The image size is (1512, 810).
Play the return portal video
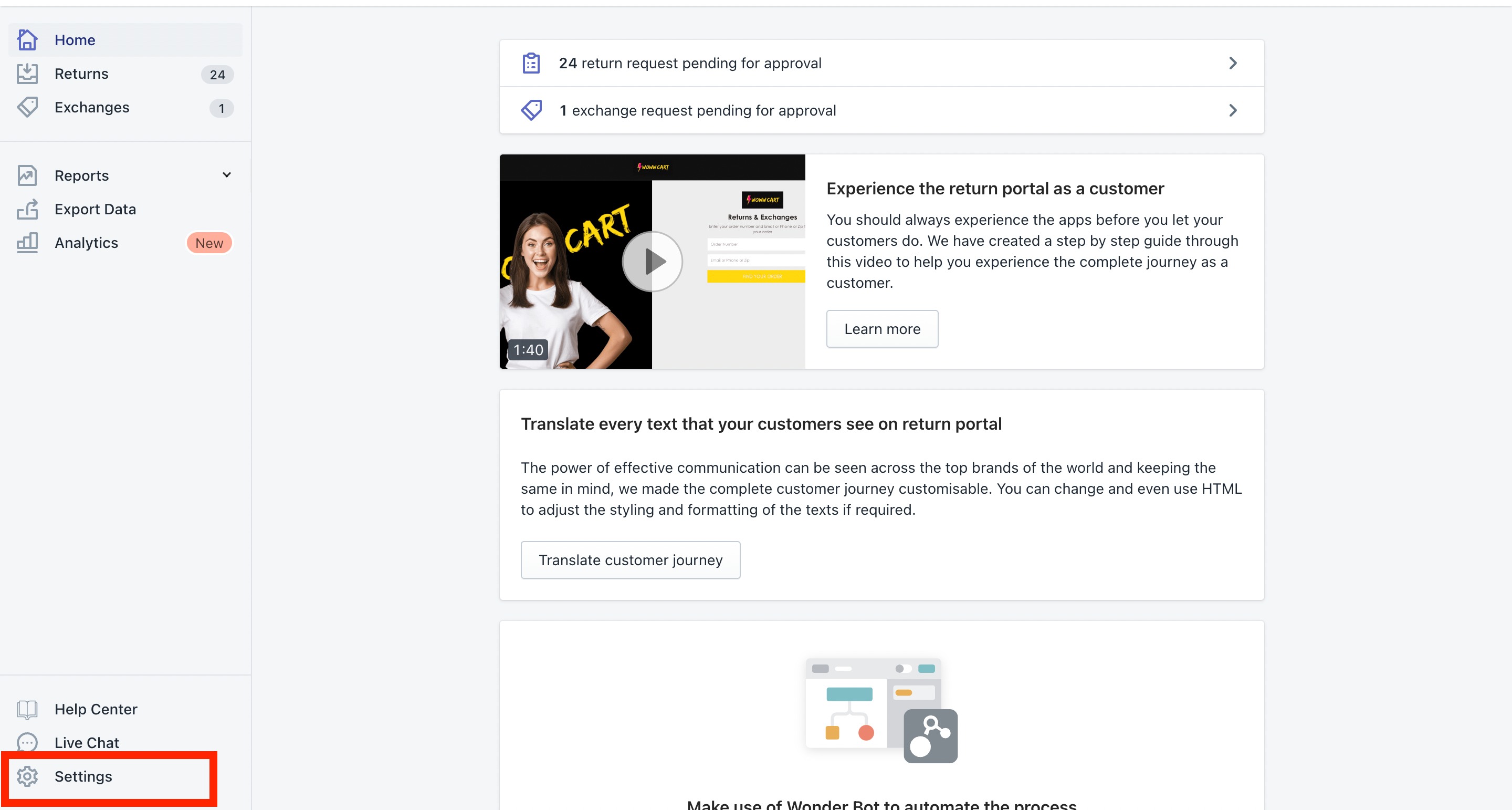click(x=652, y=262)
